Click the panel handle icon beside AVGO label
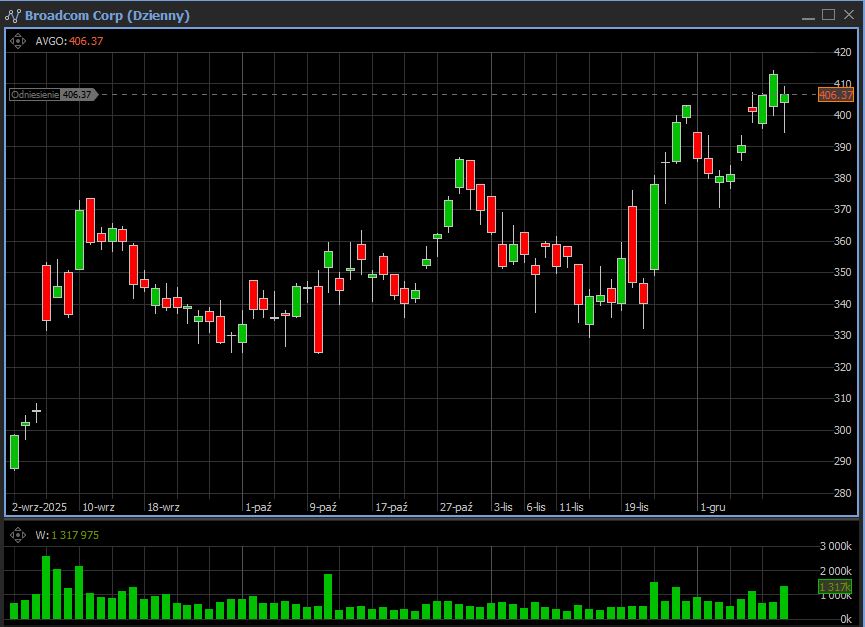 [18, 41]
